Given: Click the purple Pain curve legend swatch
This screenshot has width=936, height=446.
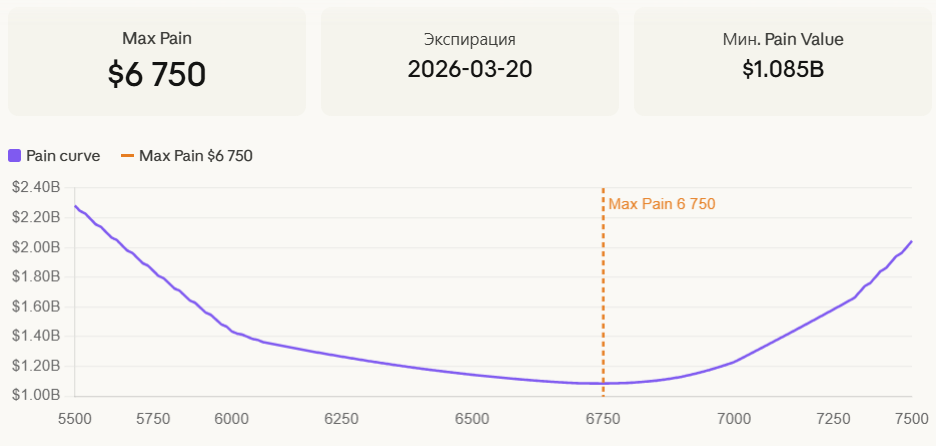Looking at the screenshot, I should tap(15, 155).
